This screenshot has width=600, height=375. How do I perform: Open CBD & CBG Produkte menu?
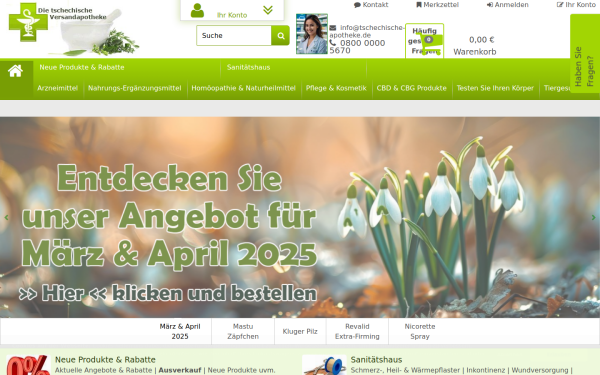pyautogui.click(x=411, y=88)
